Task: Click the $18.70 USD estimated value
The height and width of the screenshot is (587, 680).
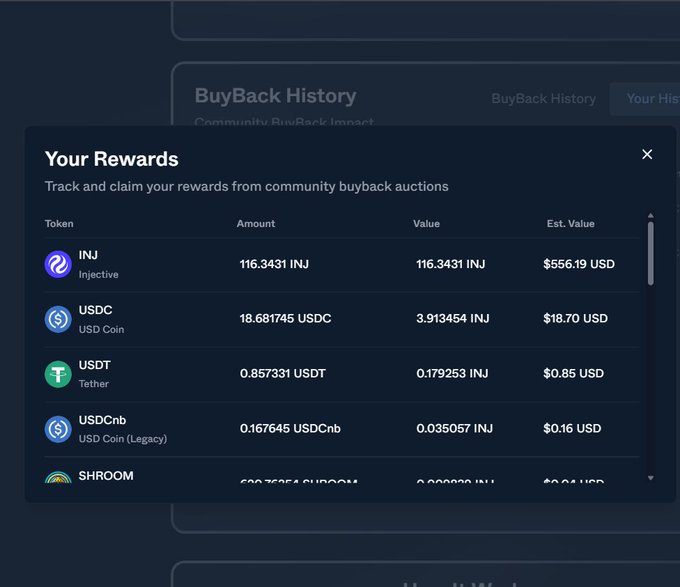Action: click(x=575, y=319)
